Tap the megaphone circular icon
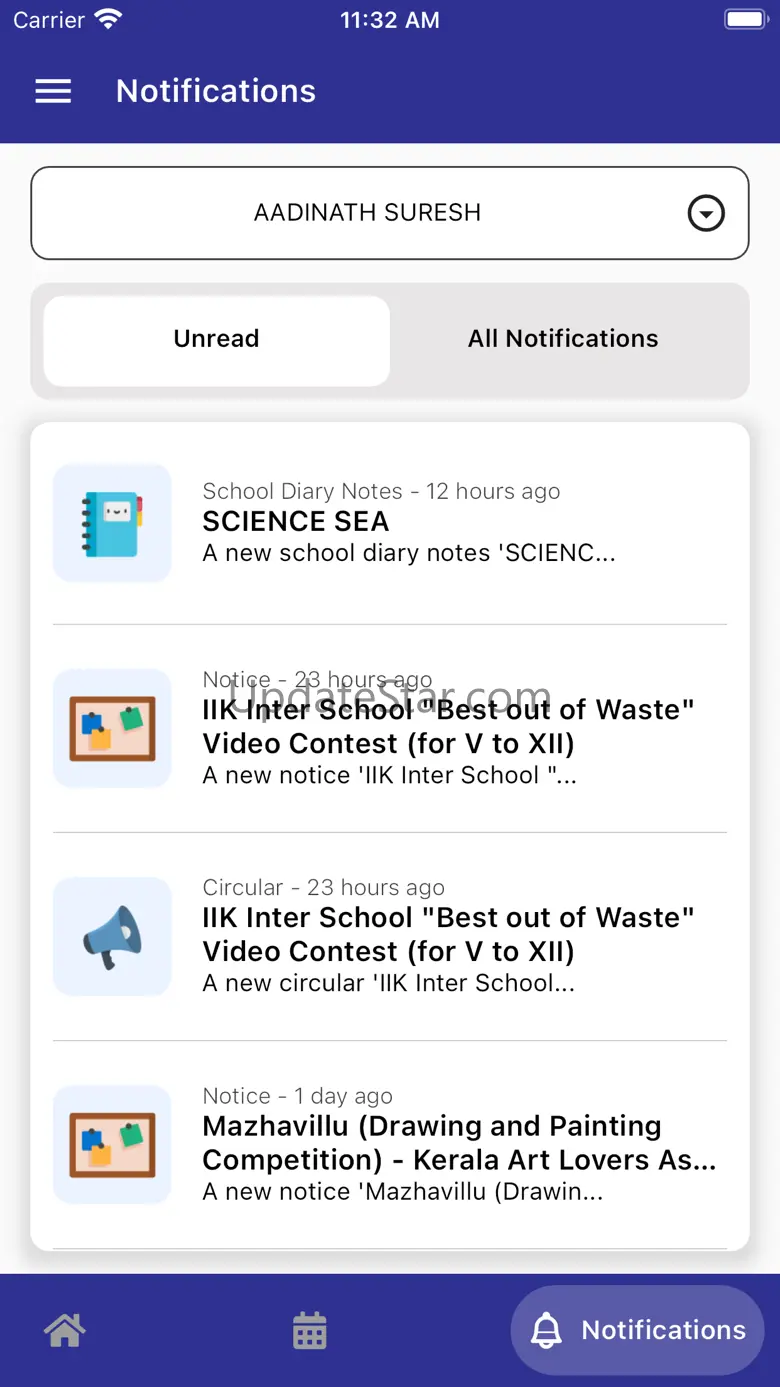 coord(112,937)
